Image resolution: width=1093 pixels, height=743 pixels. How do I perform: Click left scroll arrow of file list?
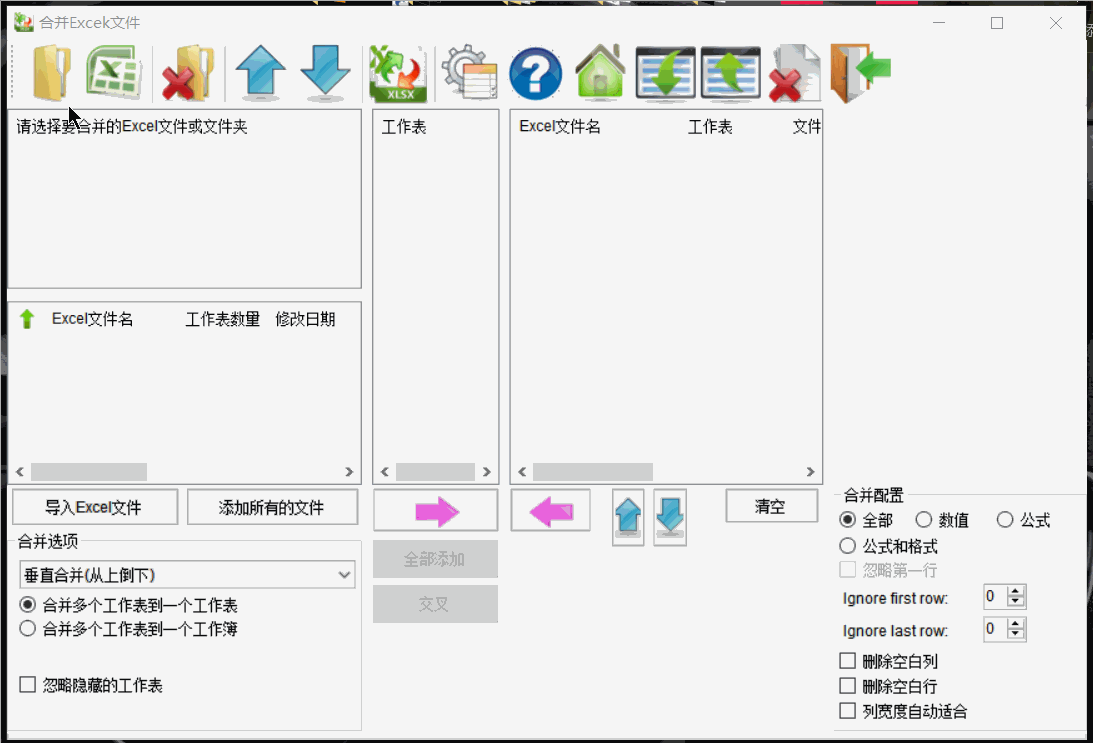click(20, 472)
